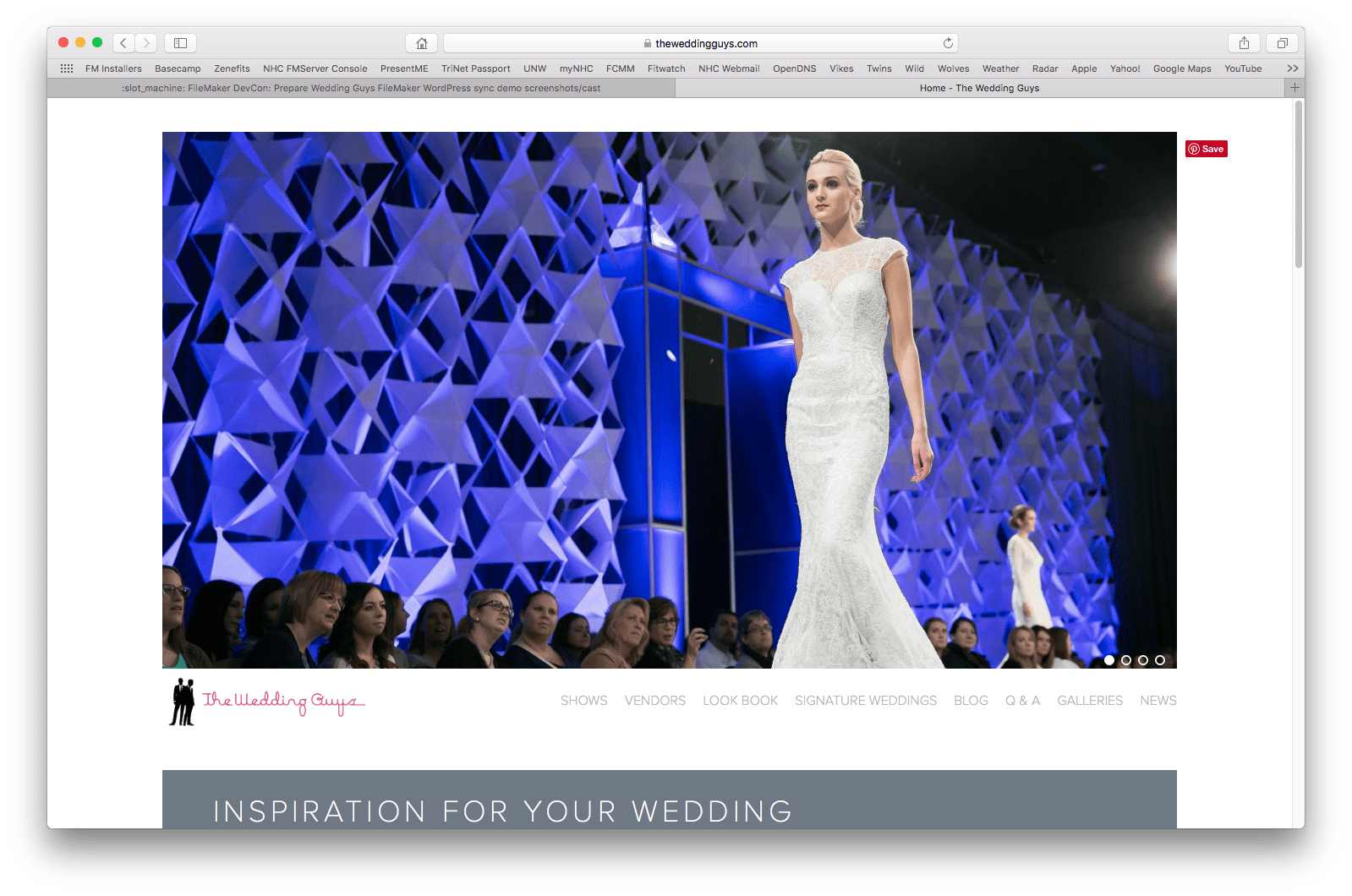Screen dimensions: 1352x896
Task: Open SIGNATURE WEDDINGS page
Action: (x=866, y=701)
